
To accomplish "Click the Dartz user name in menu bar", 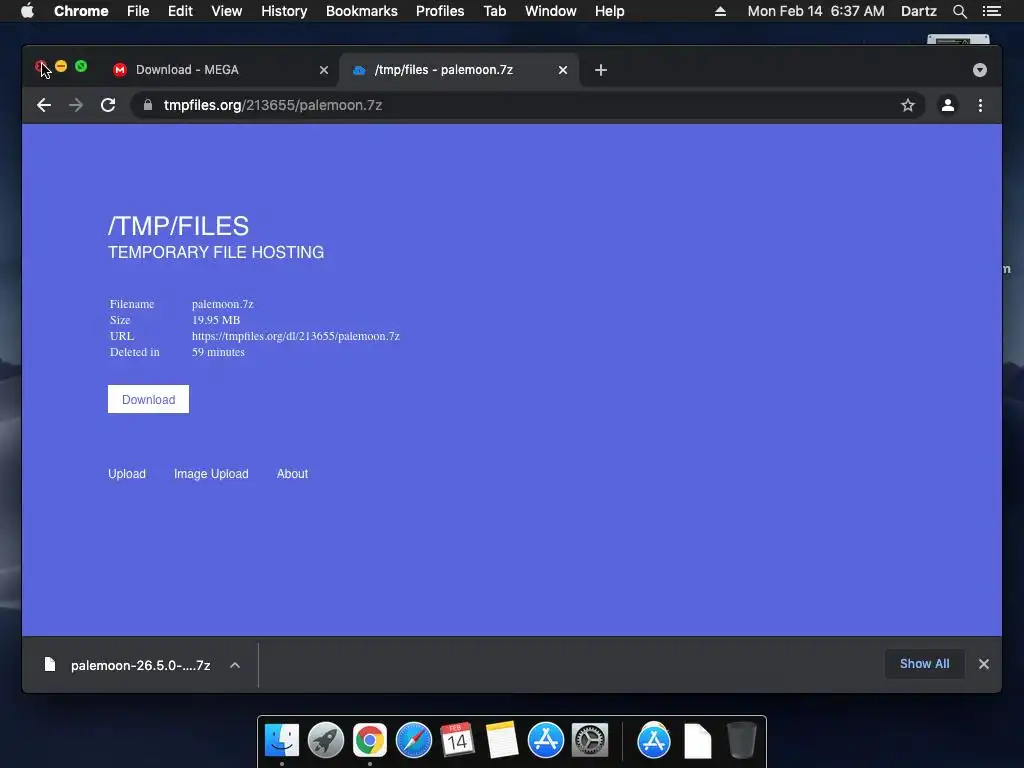I will pos(918,11).
